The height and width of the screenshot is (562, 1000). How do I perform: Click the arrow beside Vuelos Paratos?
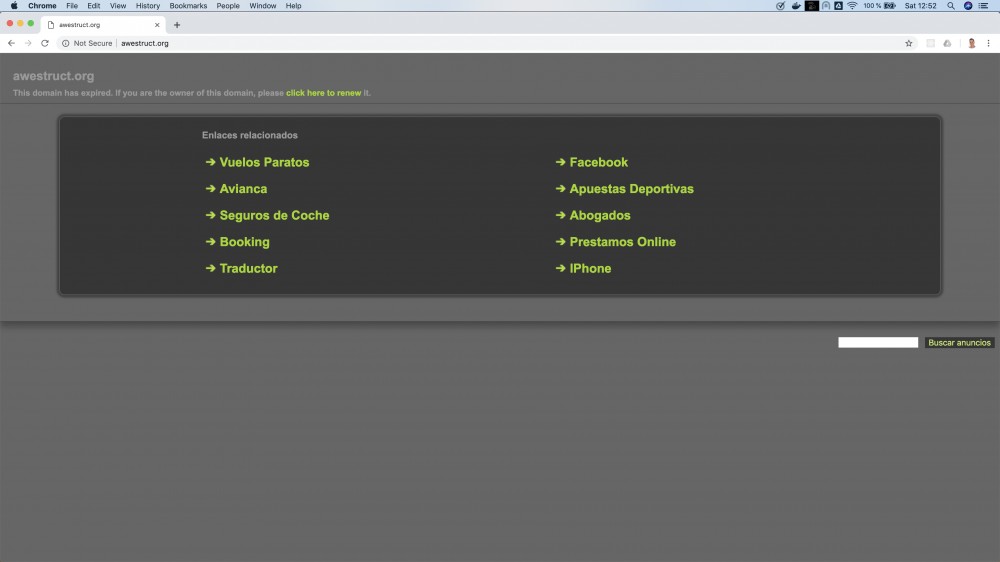[210, 162]
